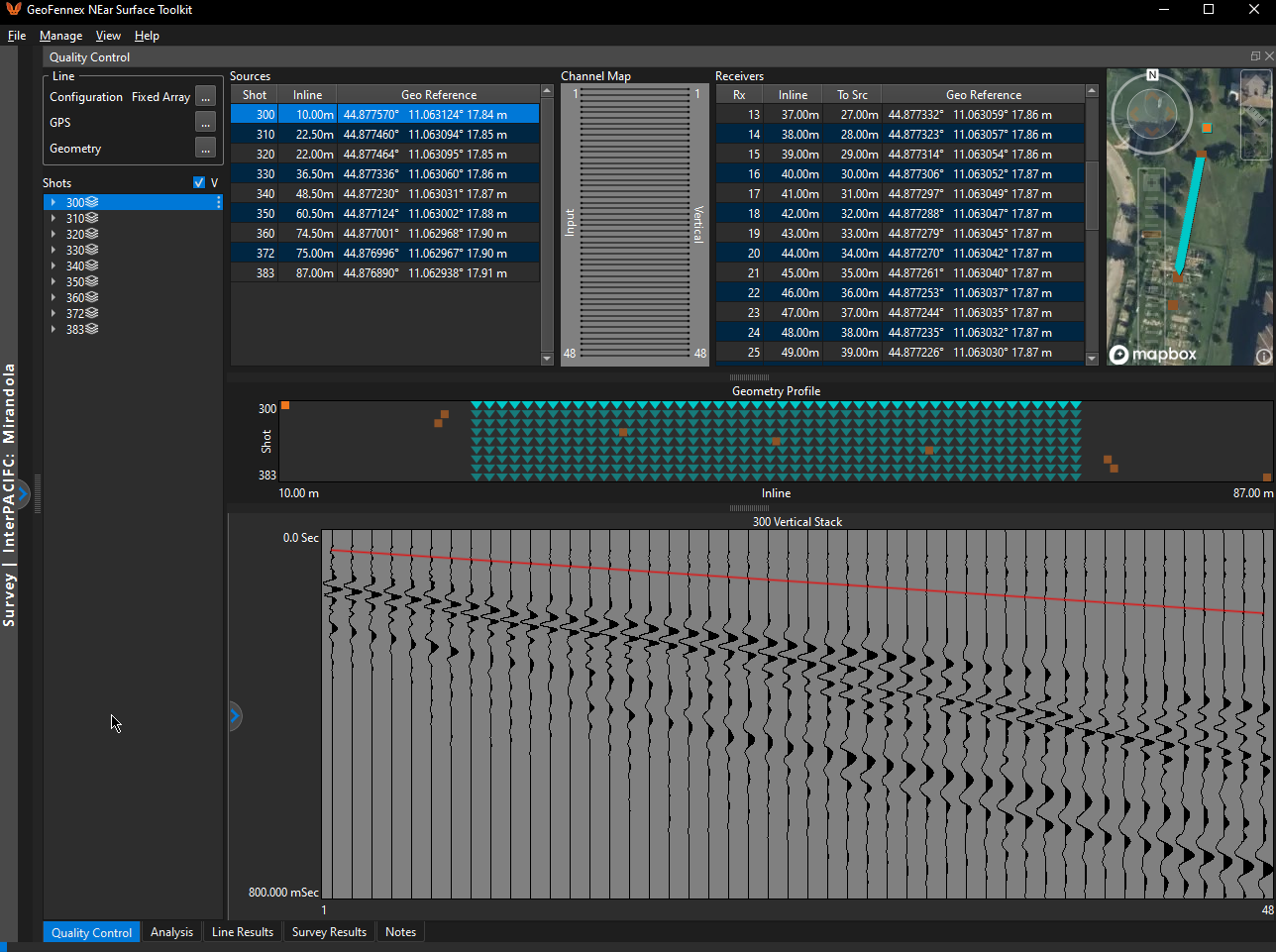The width and height of the screenshot is (1276, 952).
Task: Switch to the Survey Results tab
Action: tap(329, 932)
